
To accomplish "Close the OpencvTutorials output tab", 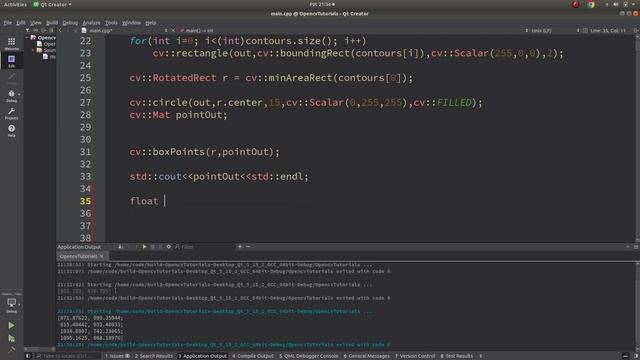I will click(x=102, y=256).
